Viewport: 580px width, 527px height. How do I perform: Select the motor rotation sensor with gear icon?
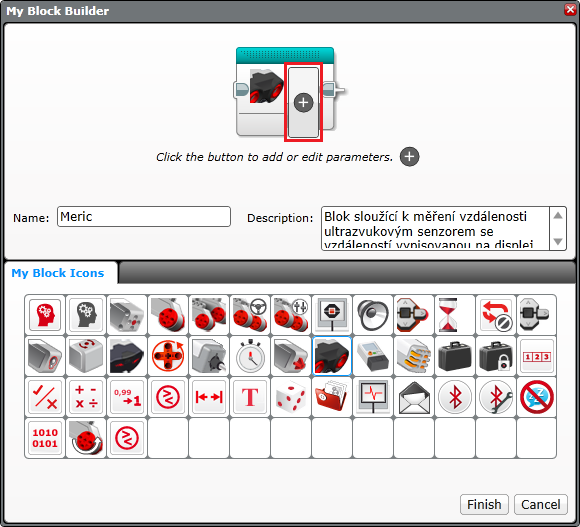pos(209,356)
